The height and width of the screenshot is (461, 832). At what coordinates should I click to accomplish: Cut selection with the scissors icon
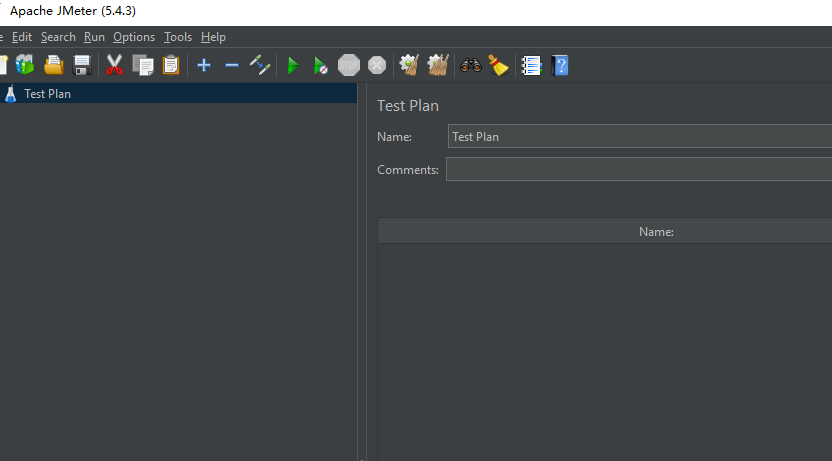coord(114,65)
